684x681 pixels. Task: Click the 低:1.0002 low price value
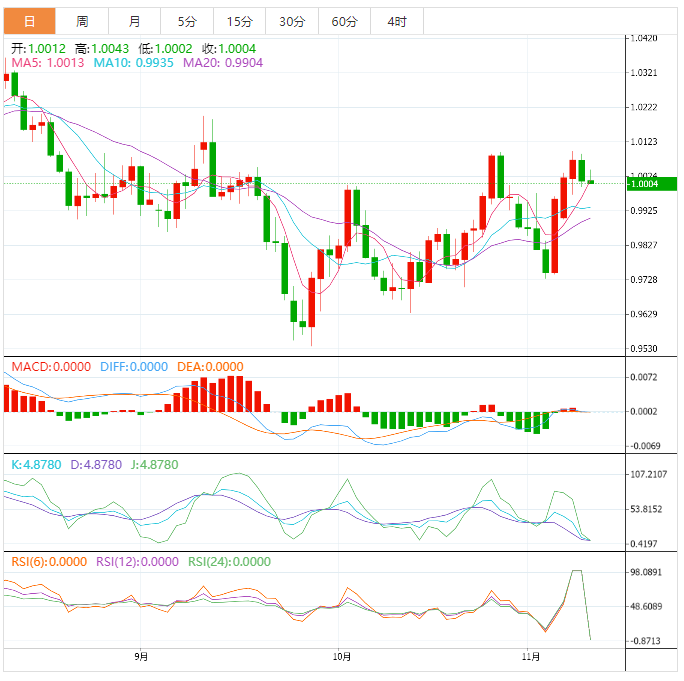(x=165, y=48)
